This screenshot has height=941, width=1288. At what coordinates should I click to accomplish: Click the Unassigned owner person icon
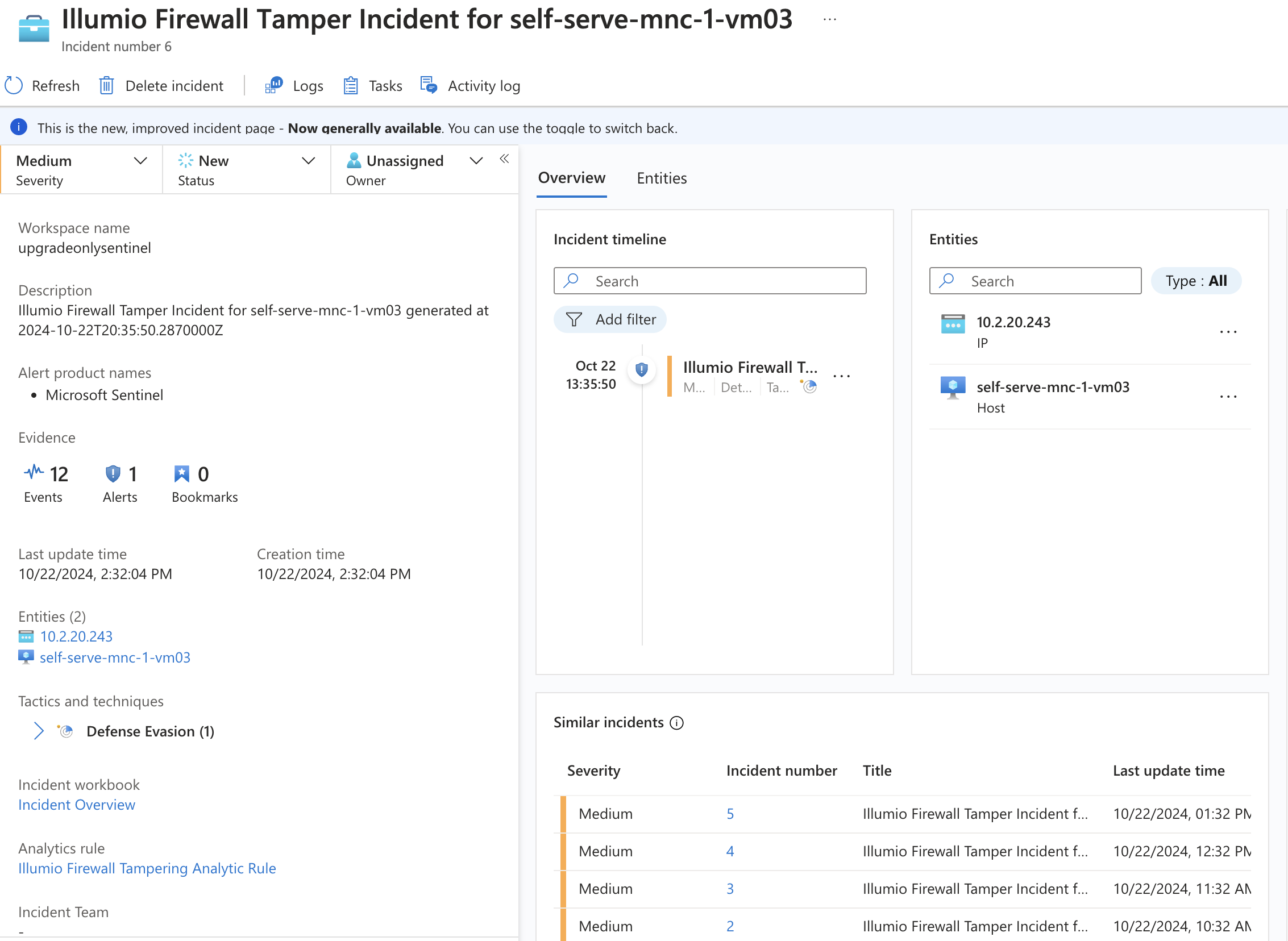[354, 161]
